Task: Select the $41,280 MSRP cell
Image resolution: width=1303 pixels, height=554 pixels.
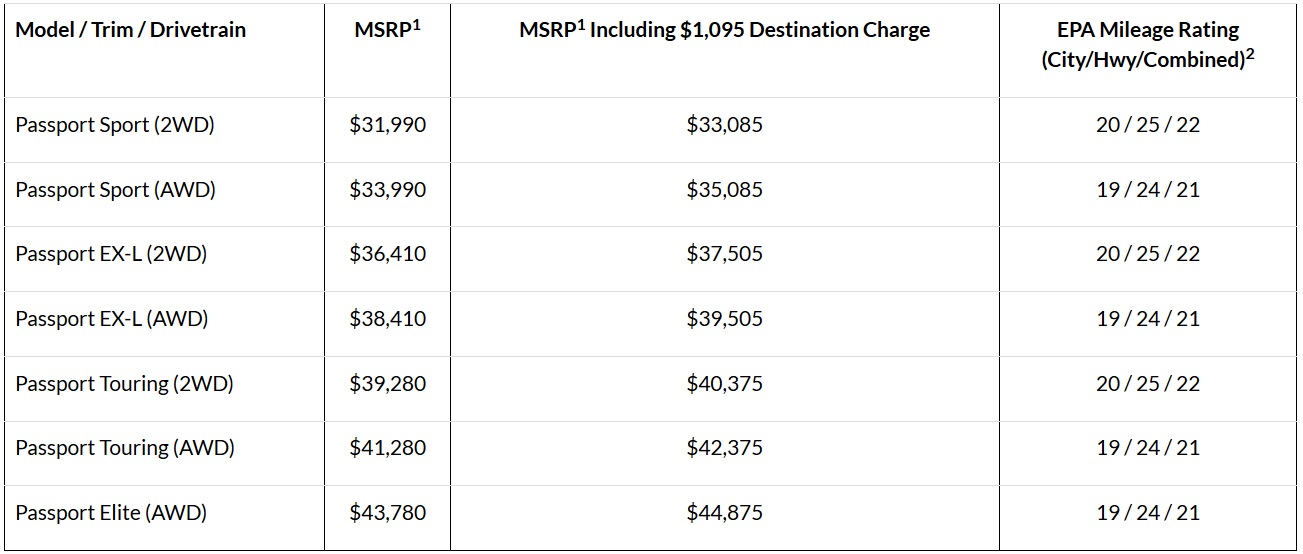Action: coord(387,448)
